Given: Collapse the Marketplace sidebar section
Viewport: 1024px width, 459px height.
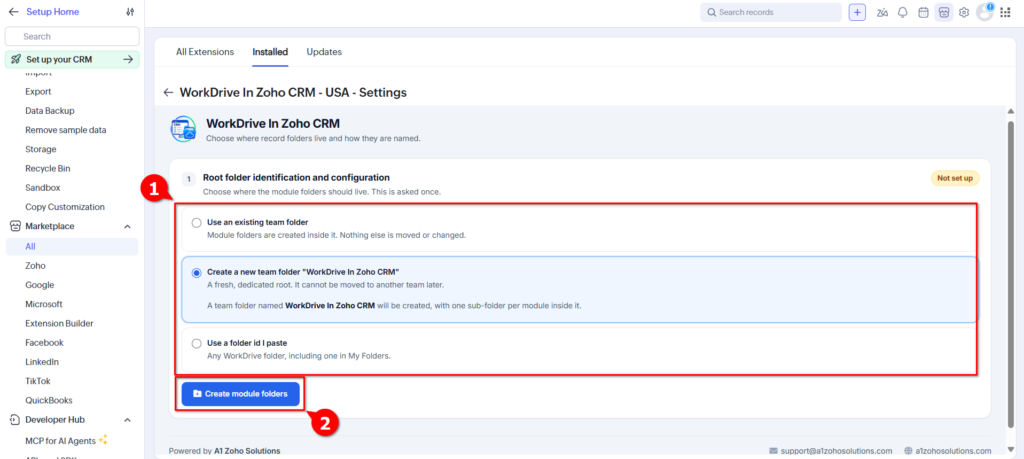Looking at the screenshot, I should [127, 227].
